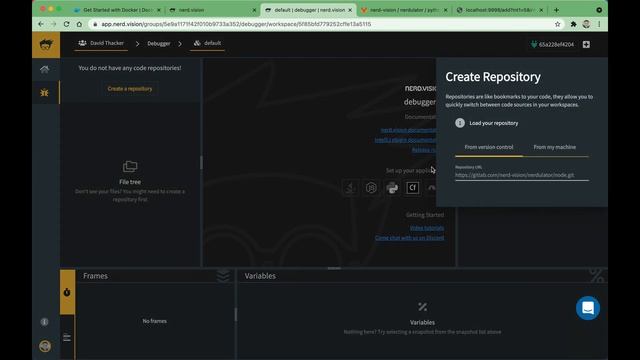Screen dimensions: 640x360
Task: Click the Repository URL input field
Action: point(522,175)
